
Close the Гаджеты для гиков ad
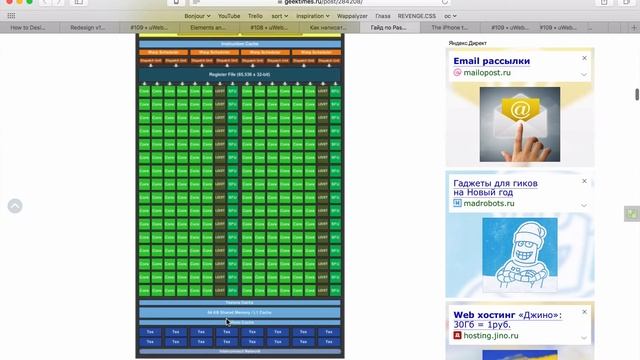pos(584,181)
